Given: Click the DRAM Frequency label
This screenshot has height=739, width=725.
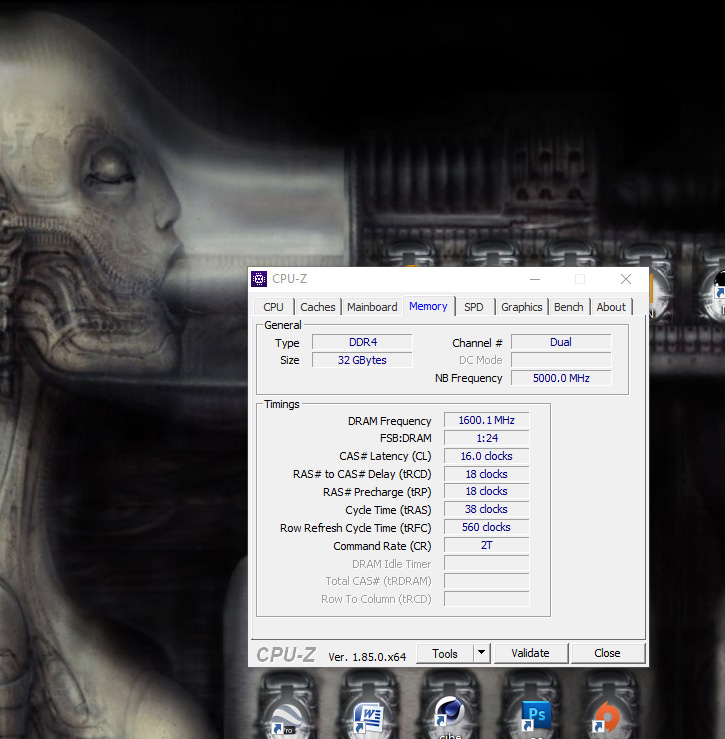Looking at the screenshot, I should click(389, 421).
